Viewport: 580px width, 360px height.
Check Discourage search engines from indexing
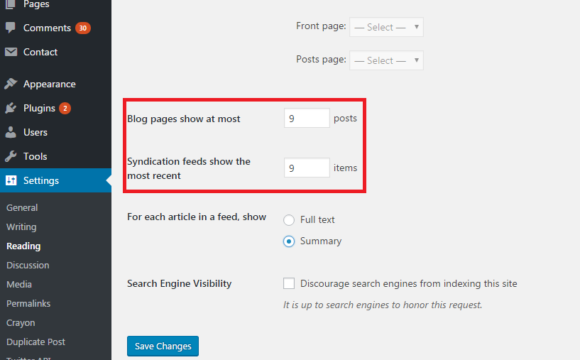pos(289,283)
